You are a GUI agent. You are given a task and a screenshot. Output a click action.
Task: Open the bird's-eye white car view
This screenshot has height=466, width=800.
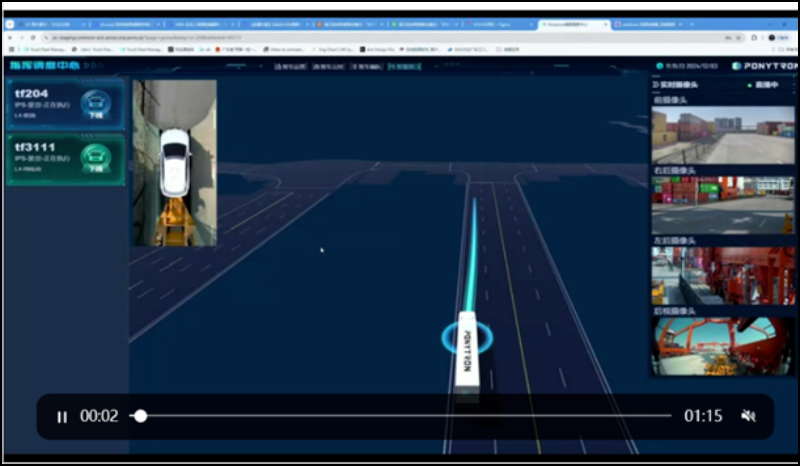click(x=175, y=162)
